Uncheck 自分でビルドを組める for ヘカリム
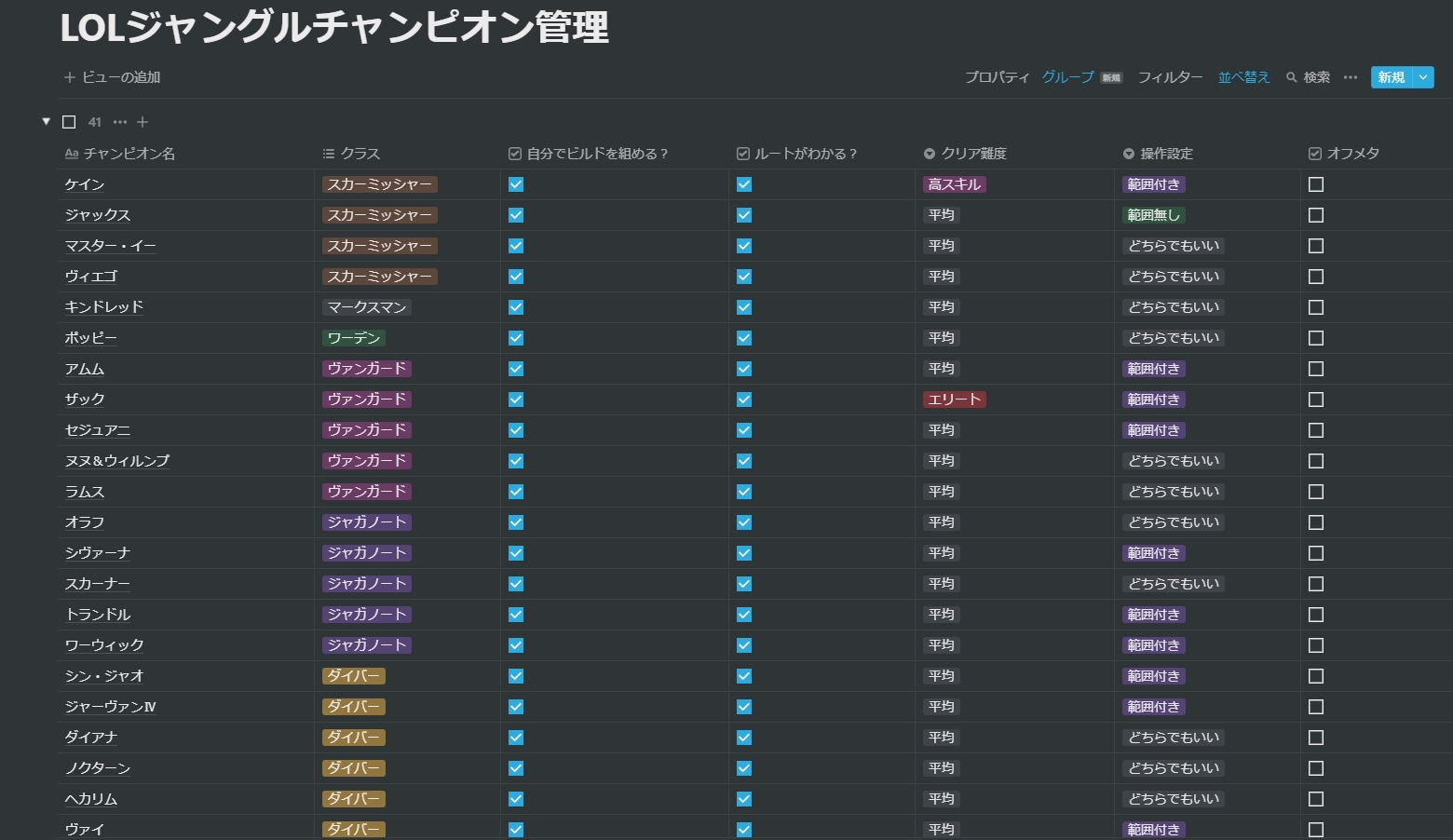The height and width of the screenshot is (840, 1453). tap(516, 799)
